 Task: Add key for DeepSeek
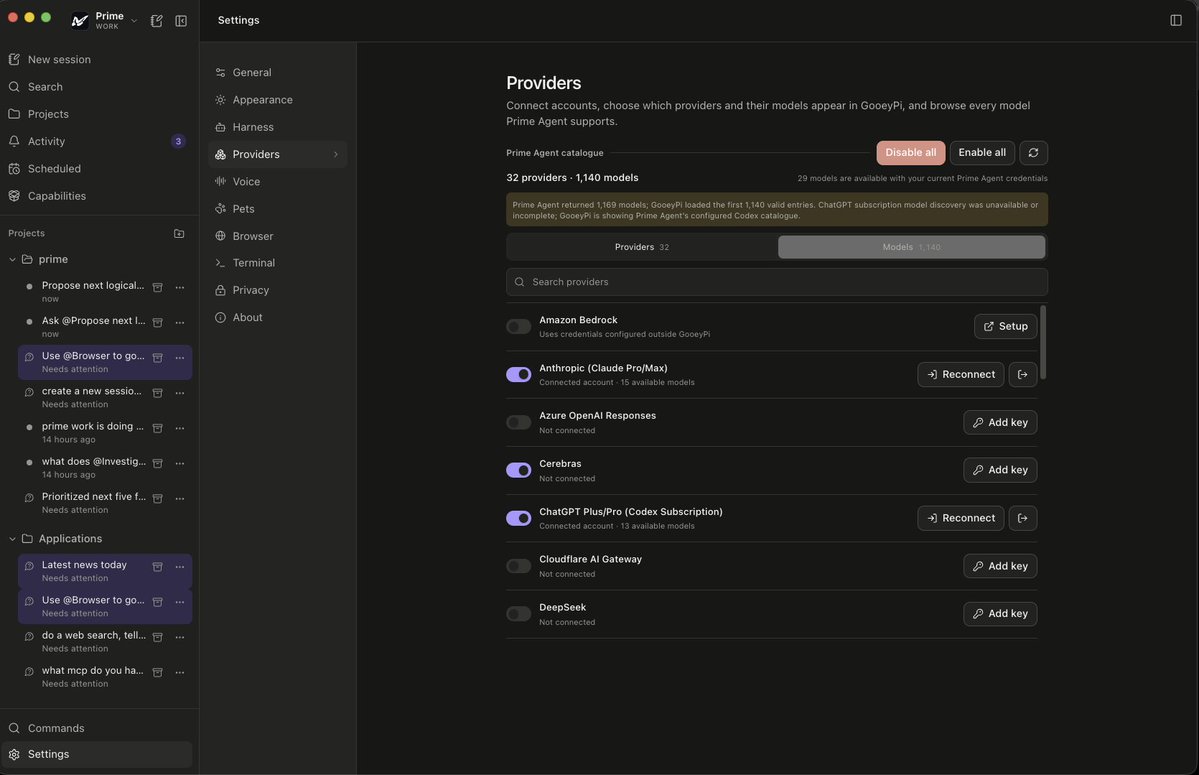1000,614
